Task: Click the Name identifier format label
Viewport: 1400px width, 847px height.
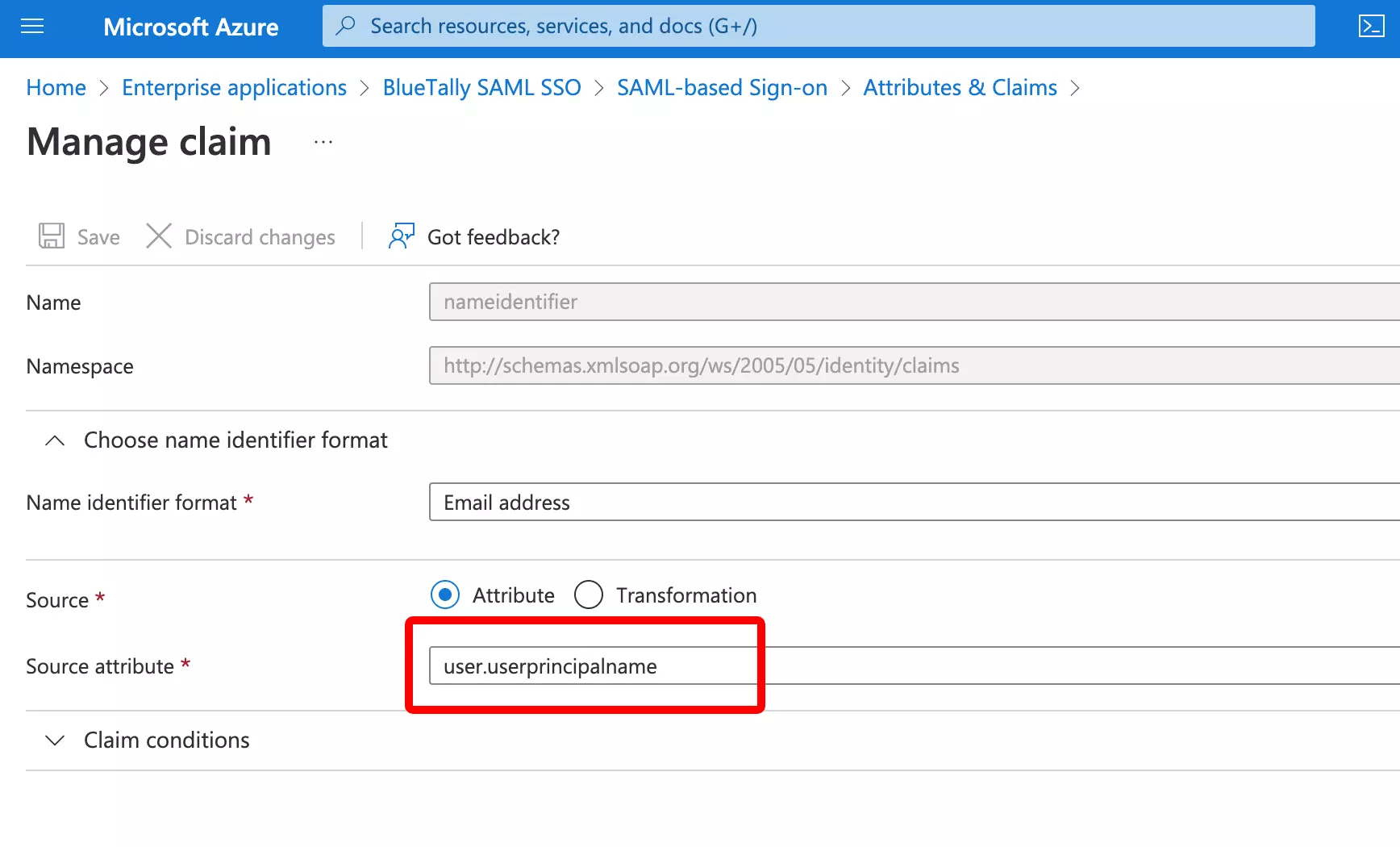Action: [131, 503]
